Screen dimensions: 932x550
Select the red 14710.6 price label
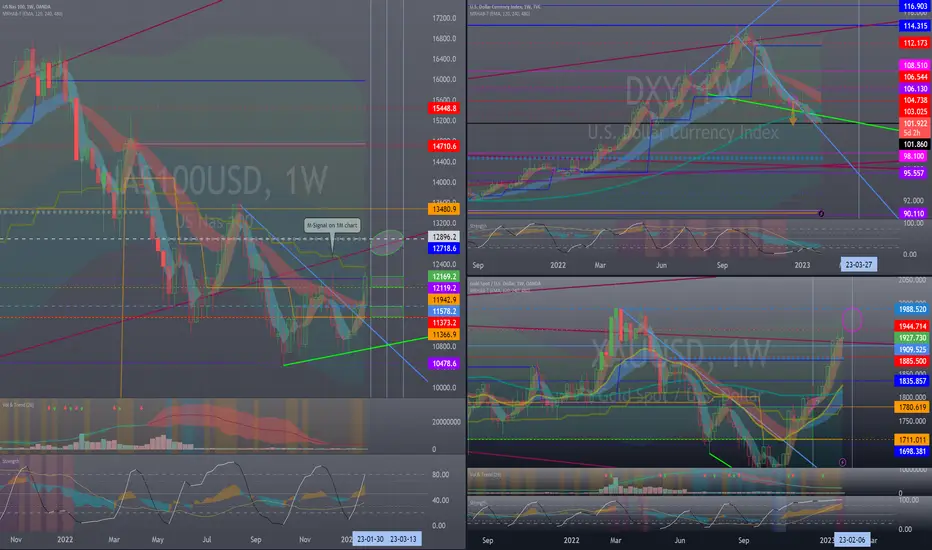444,146
